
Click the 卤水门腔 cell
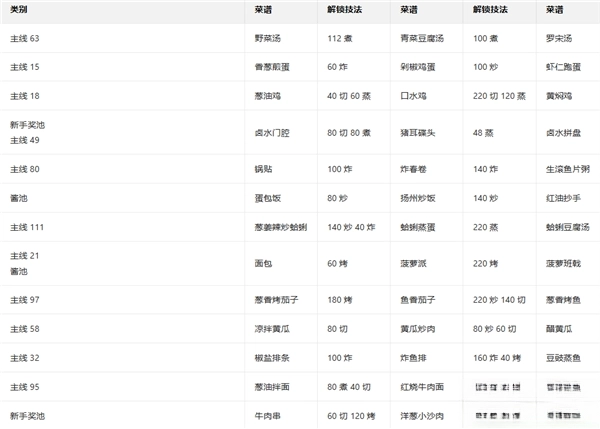click(273, 132)
